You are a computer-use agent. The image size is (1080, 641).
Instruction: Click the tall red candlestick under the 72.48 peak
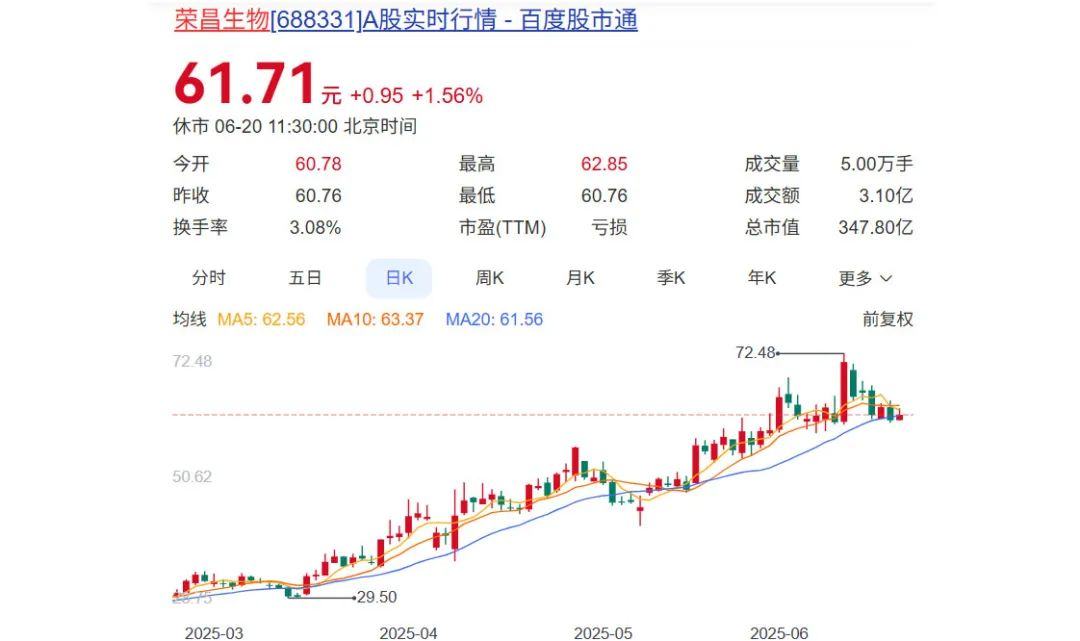(843, 390)
